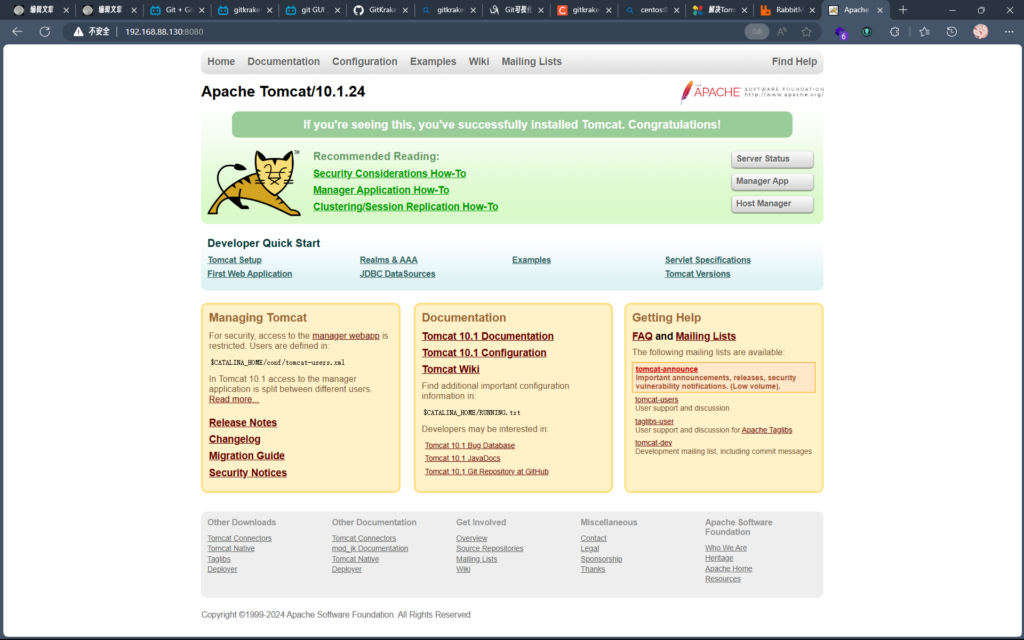
Task: Open the favorites list icon
Action: tap(924, 31)
